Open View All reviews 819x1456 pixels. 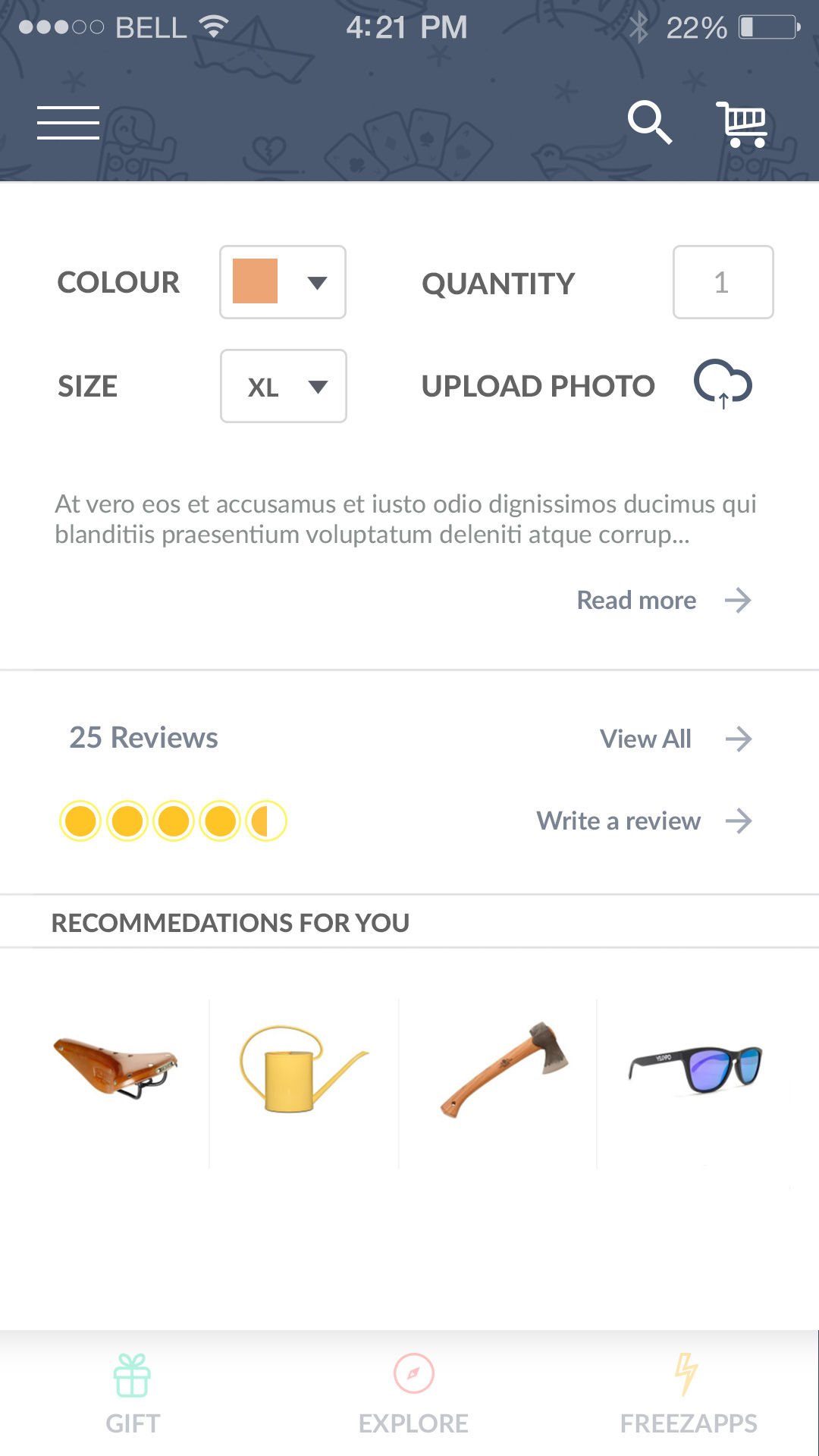pyautogui.click(x=645, y=739)
